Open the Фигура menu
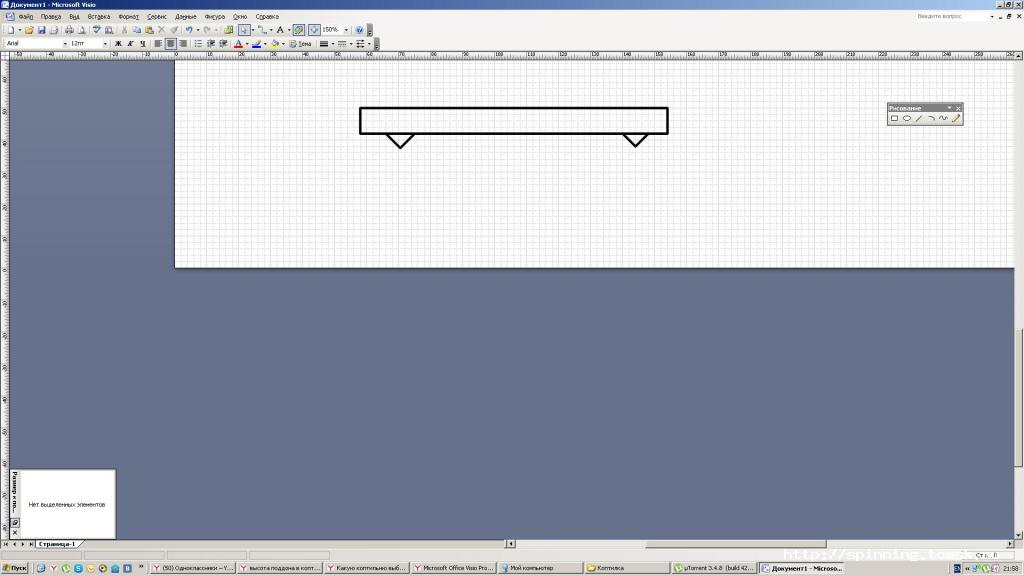Screen dimensions: 1024x576 pyautogui.click(x=214, y=17)
